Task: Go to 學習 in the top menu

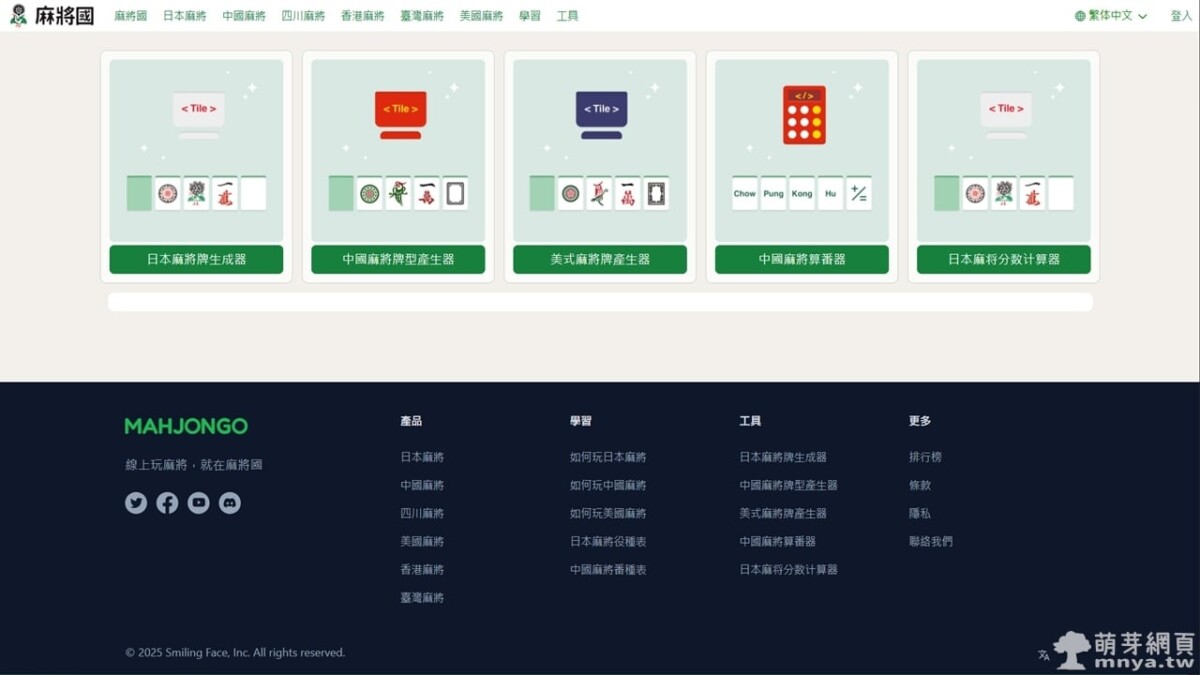Action: 530,16
